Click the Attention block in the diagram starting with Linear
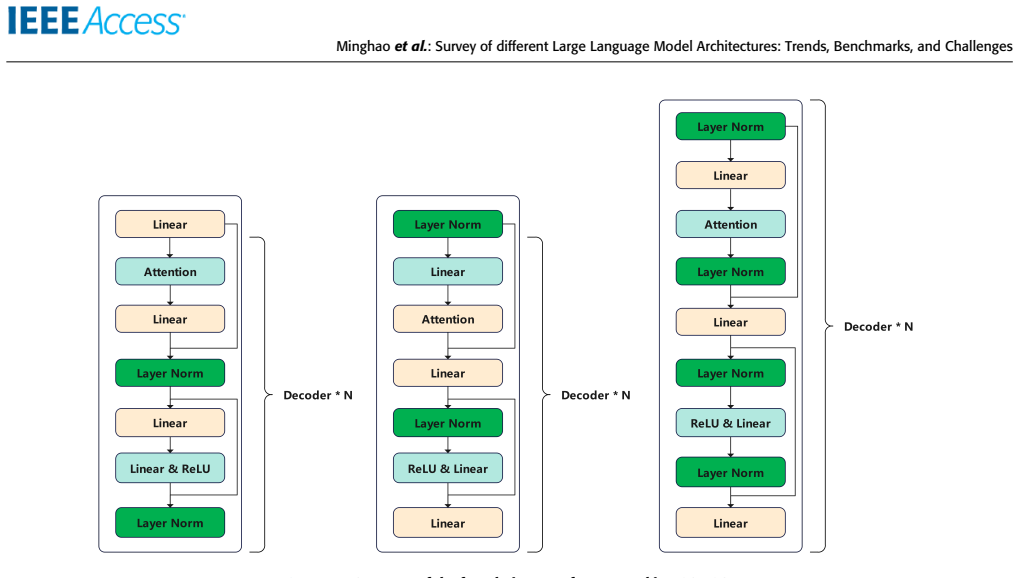The height and width of the screenshot is (578, 1019). click(170, 272)
